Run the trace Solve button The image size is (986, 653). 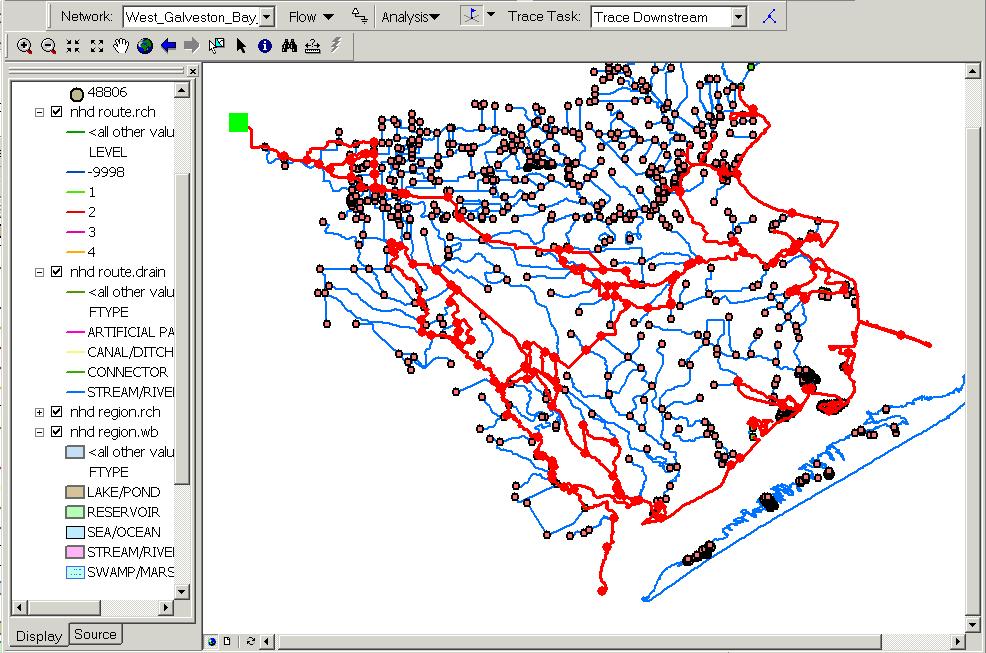768,17
